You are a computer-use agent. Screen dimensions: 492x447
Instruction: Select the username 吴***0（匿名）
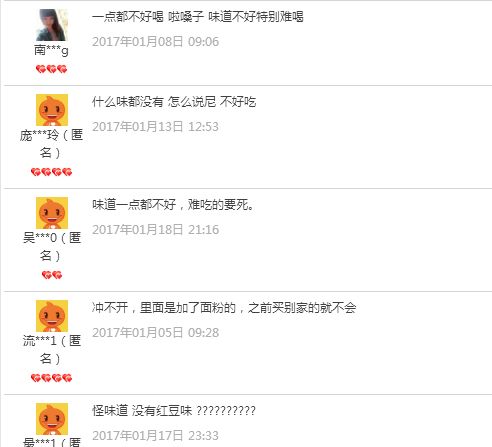coord(52,247)
